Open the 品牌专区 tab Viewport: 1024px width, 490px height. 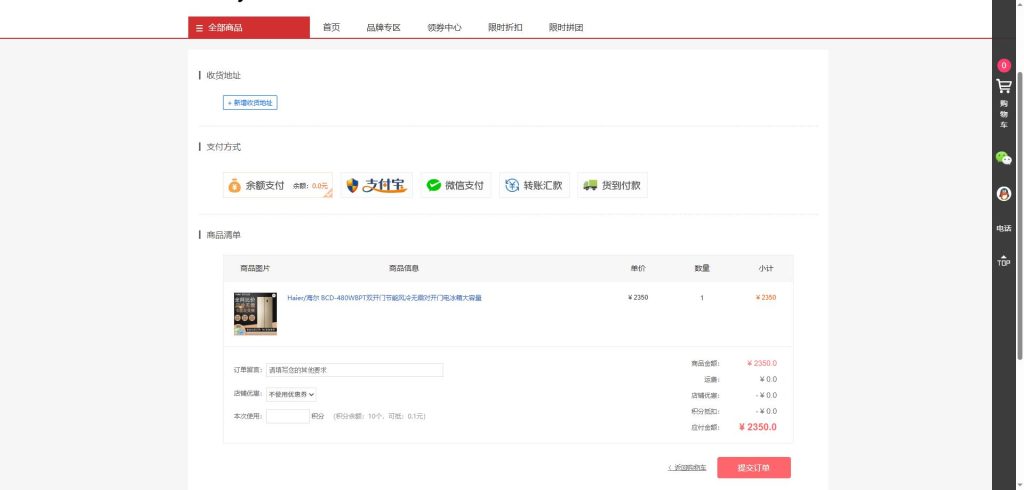pos(383,27)
